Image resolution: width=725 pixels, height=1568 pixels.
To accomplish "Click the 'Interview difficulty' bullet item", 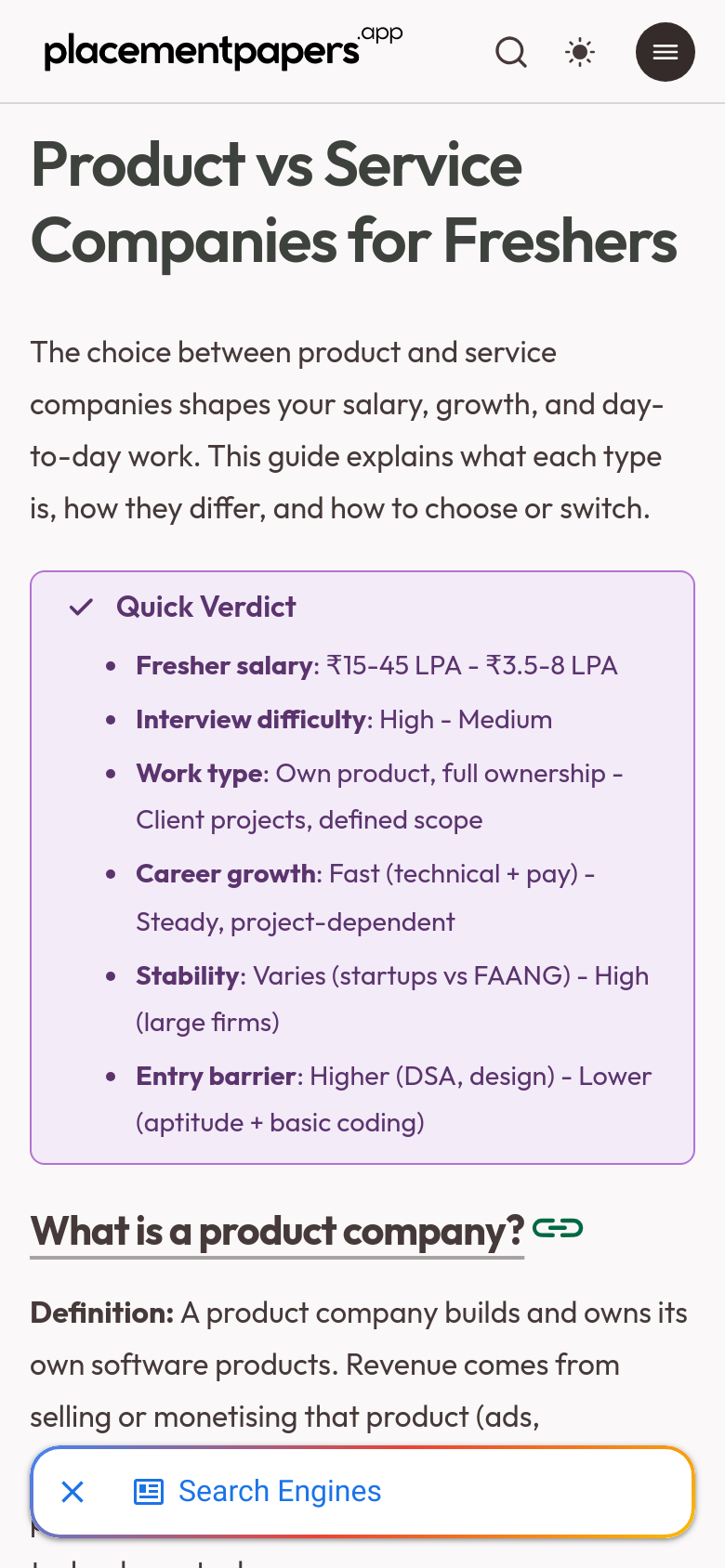I will pyautogui.click(x=344, y=720).
